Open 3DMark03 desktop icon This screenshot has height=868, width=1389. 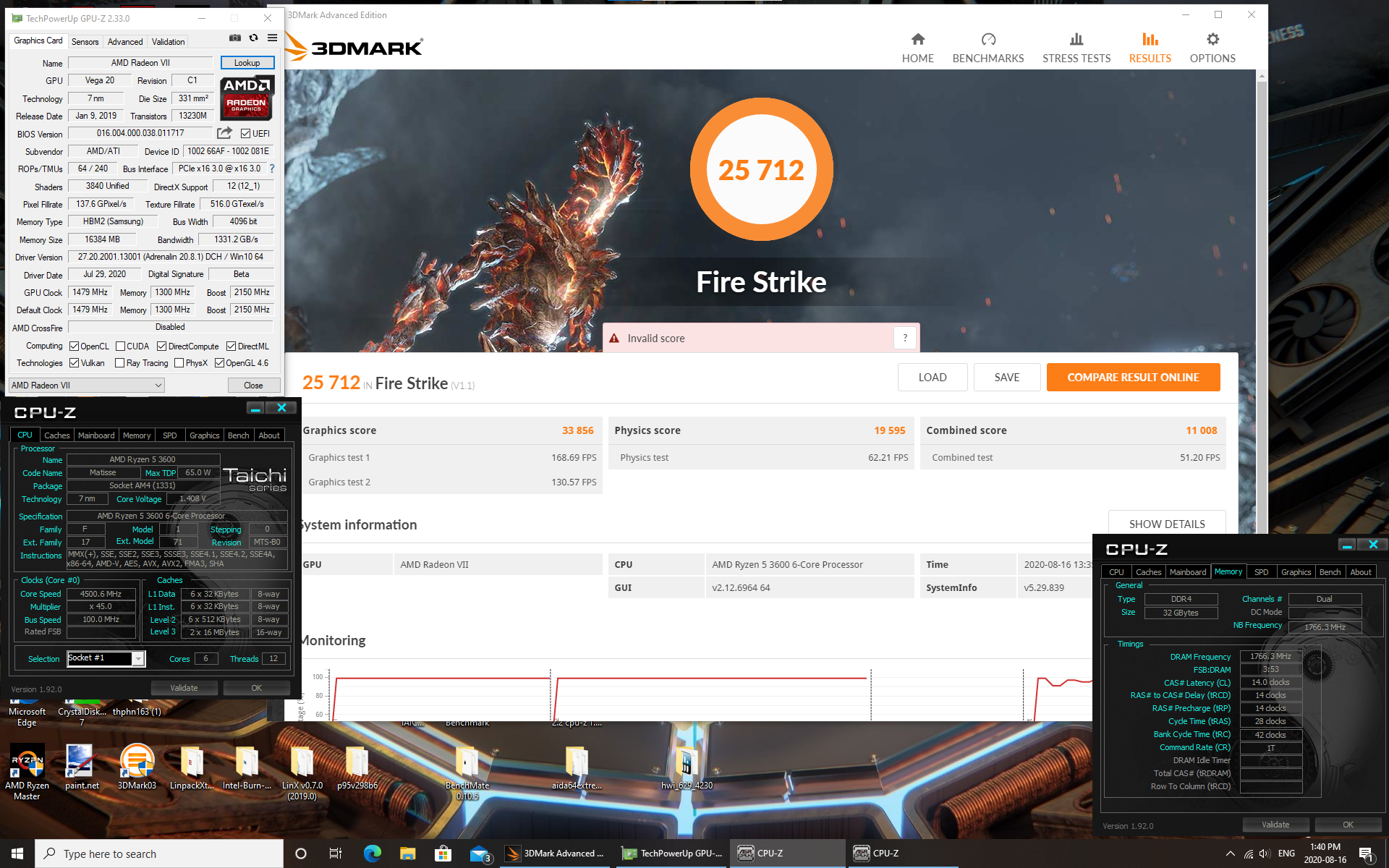pyautogui.click(x=137, y=767)
